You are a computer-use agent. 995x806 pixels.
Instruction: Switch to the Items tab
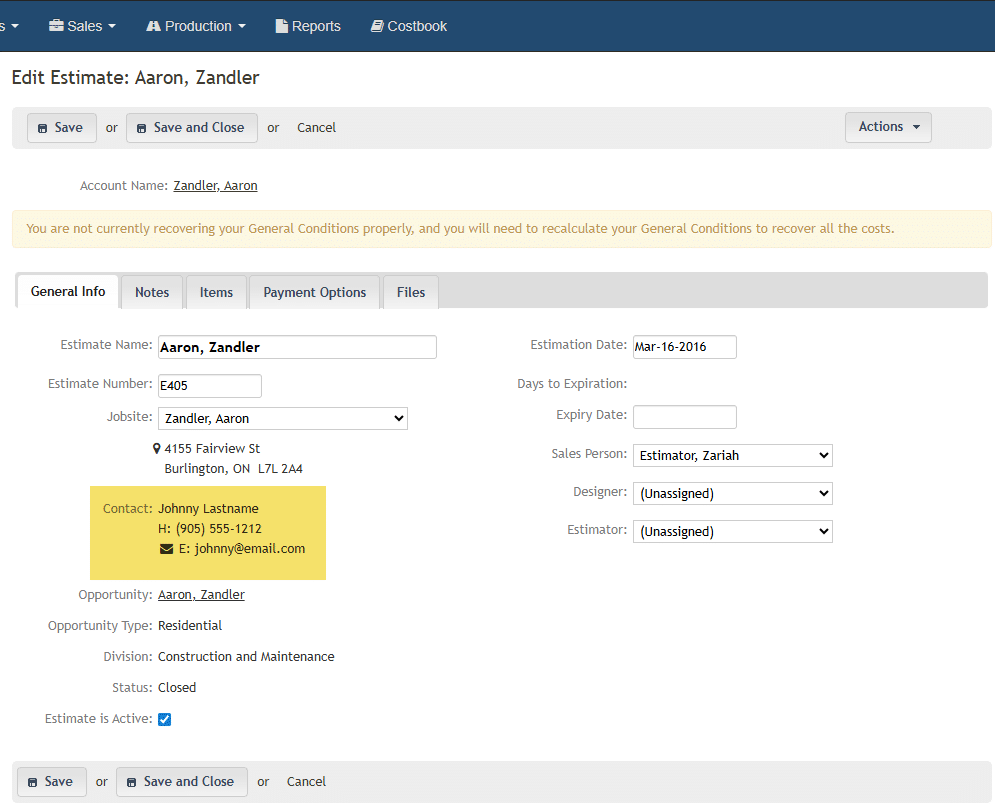tap(216, 292)
